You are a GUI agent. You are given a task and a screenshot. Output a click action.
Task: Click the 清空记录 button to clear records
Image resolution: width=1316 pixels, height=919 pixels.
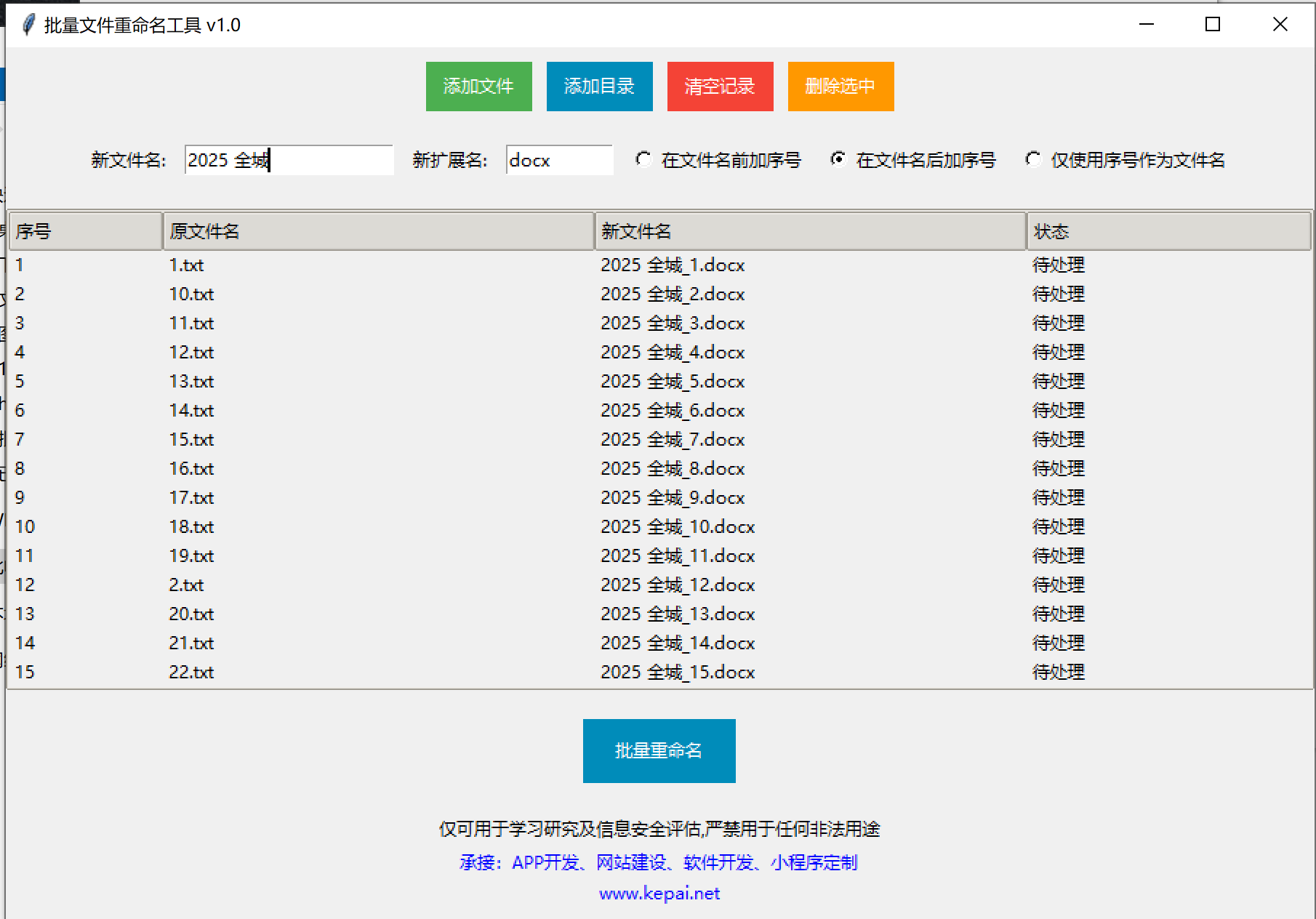(x=719, y=86)
